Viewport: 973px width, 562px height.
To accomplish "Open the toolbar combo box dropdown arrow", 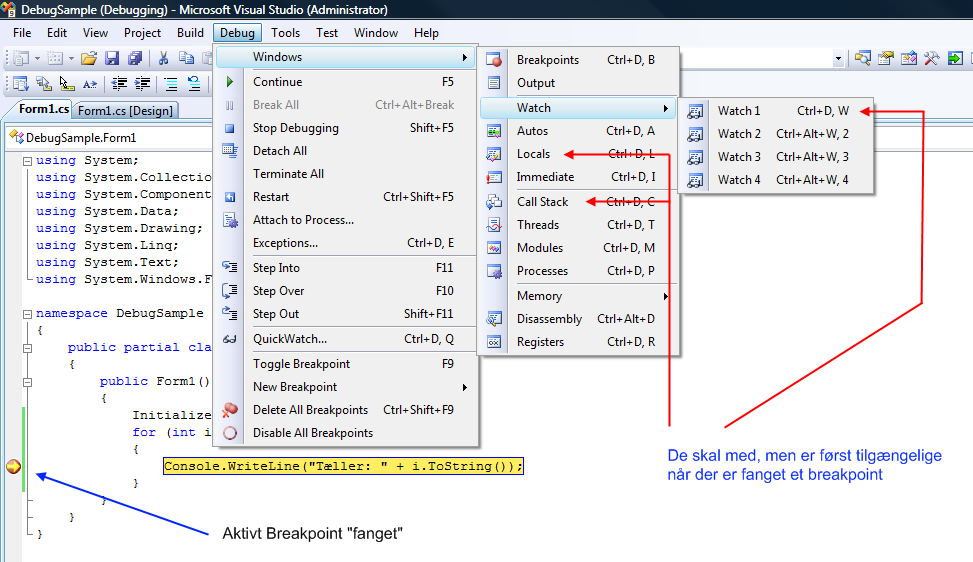I will (x=838, y=59).
